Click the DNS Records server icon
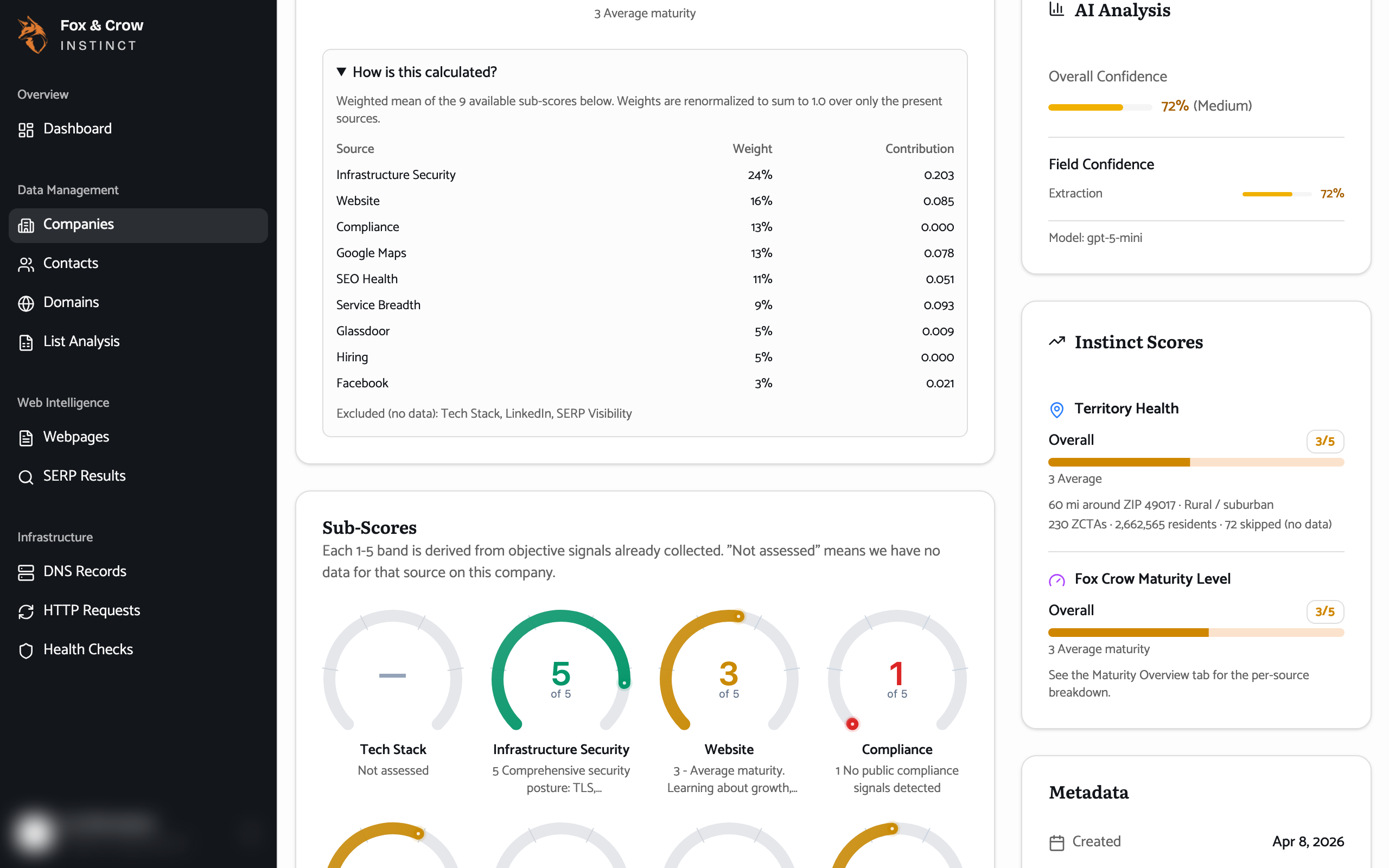 pos(26,572)
